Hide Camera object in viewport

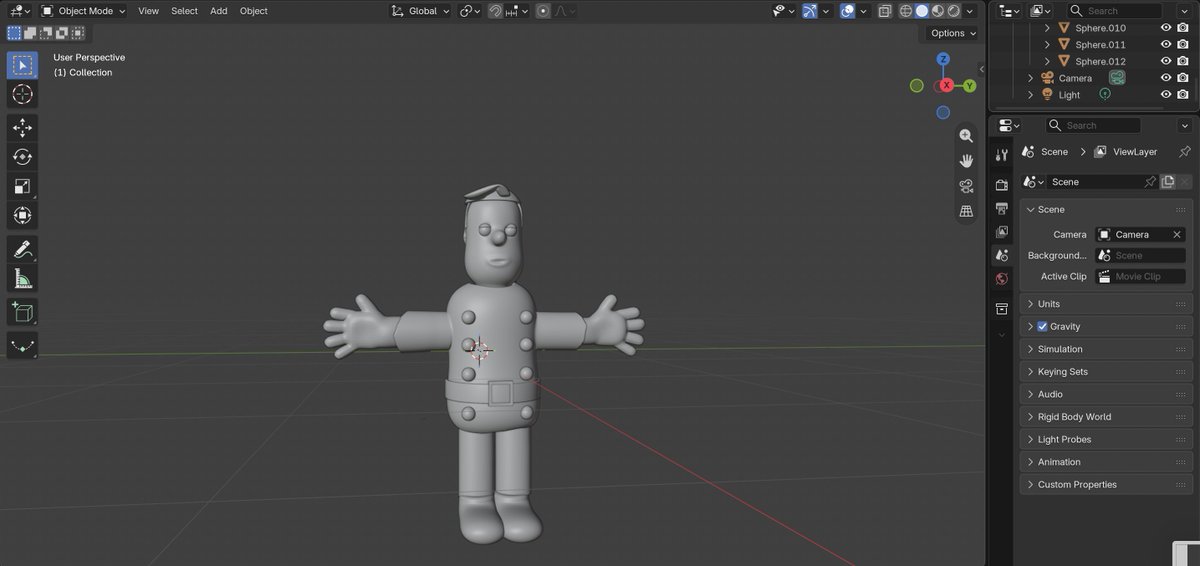[x=1166, y=78]
